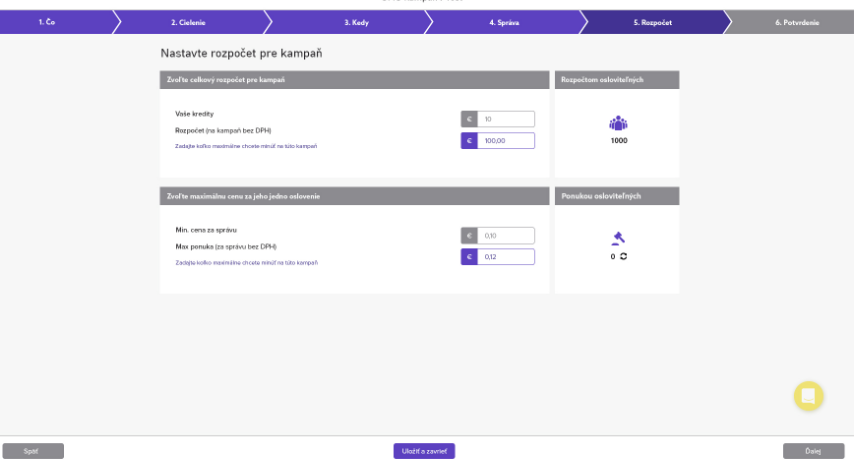Go to step 1. Čo
Image resolution: width=854 pixels, height=470 pixels.
pos(57,22)
